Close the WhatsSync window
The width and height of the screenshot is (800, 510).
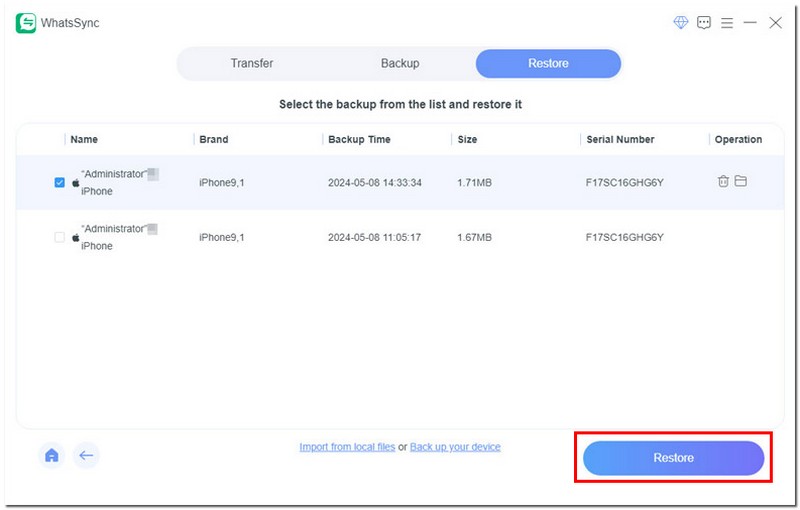pos(775,22)
